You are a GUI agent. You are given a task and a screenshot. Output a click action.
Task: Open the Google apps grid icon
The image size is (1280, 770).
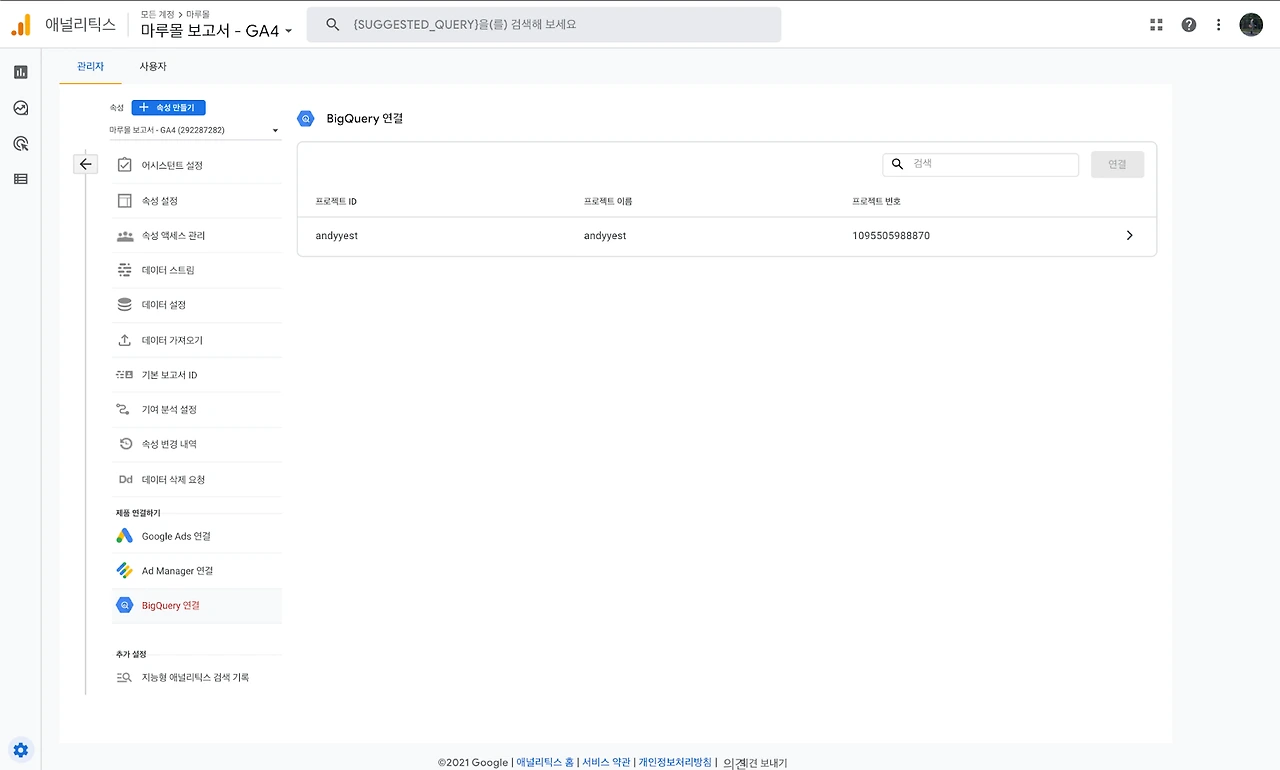coord(1157,25)
